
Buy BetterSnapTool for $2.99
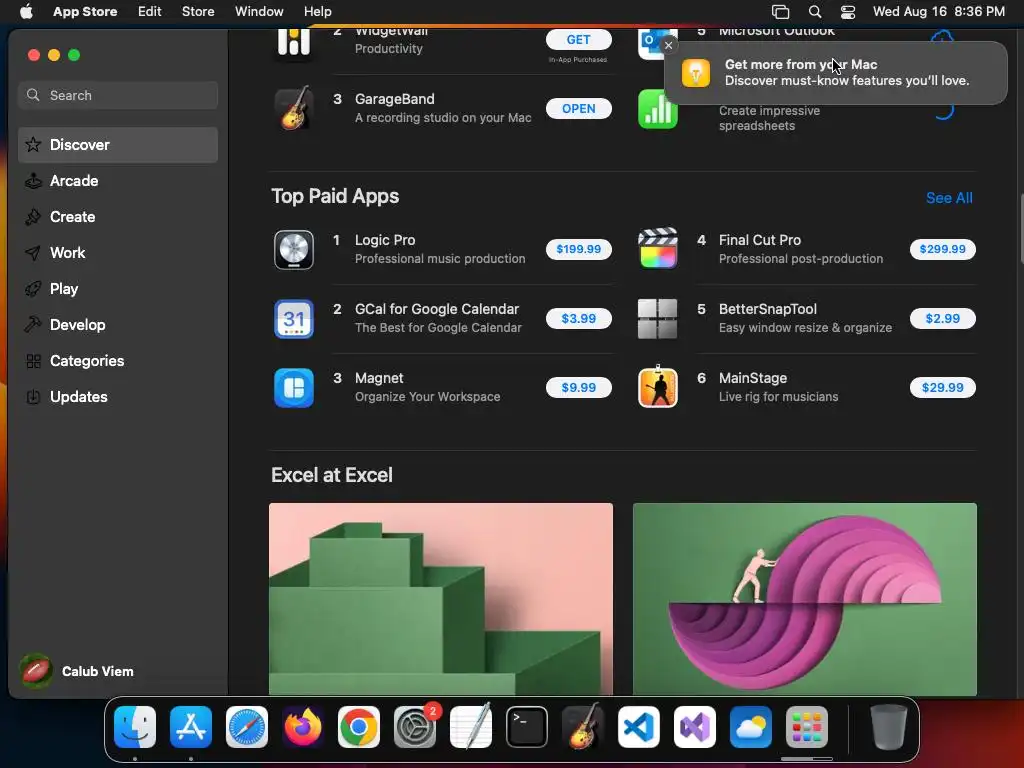pyautogui.click(x=942, y=319)
